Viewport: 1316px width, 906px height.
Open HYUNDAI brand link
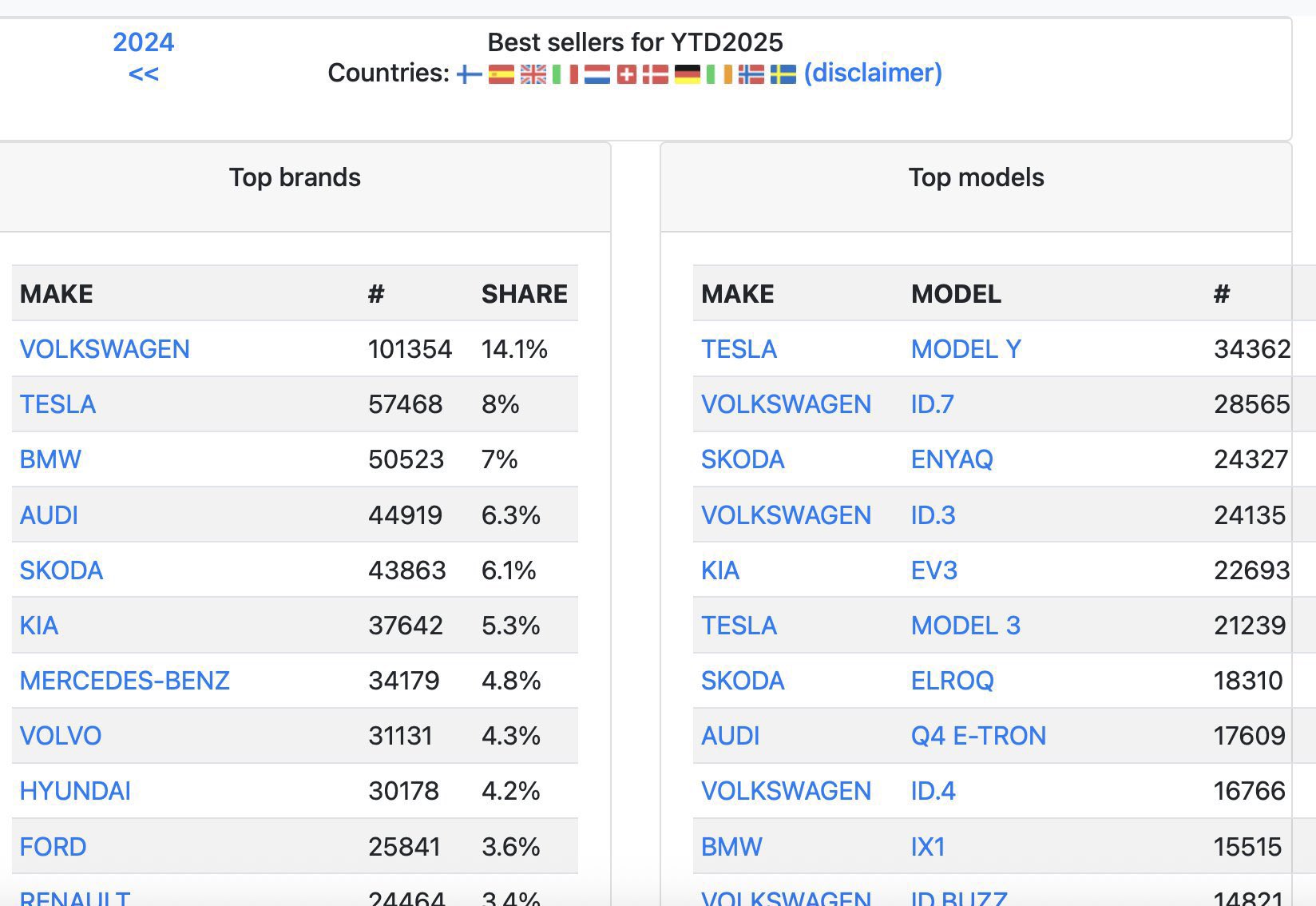click(x=75, y=791)
